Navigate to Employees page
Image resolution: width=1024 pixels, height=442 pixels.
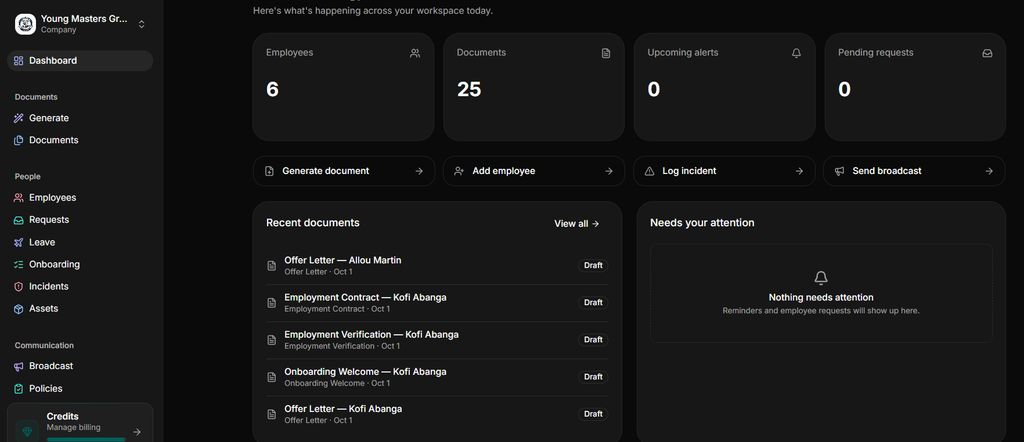(80, 198)
